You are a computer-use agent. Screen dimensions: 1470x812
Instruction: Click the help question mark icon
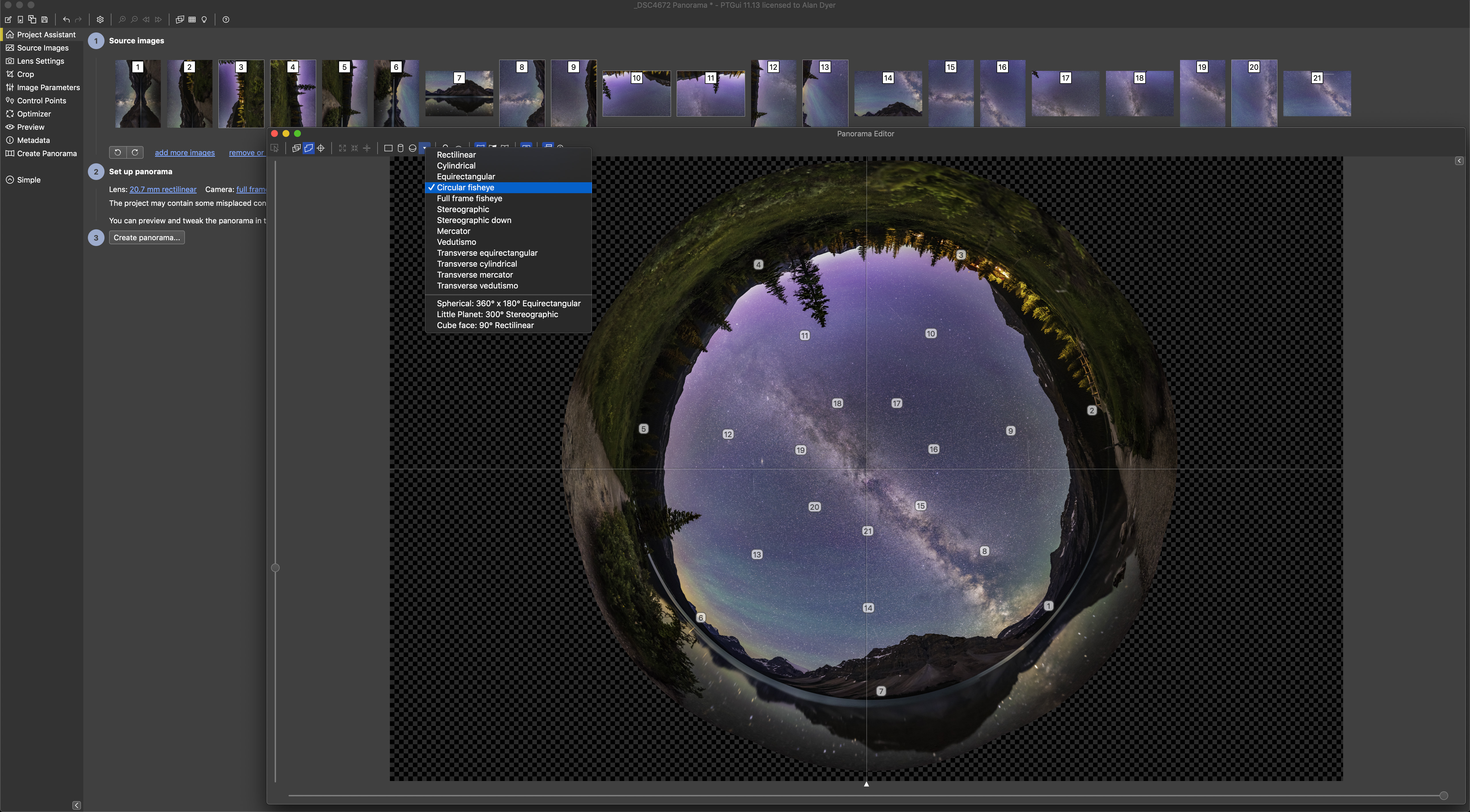(226, 20)
